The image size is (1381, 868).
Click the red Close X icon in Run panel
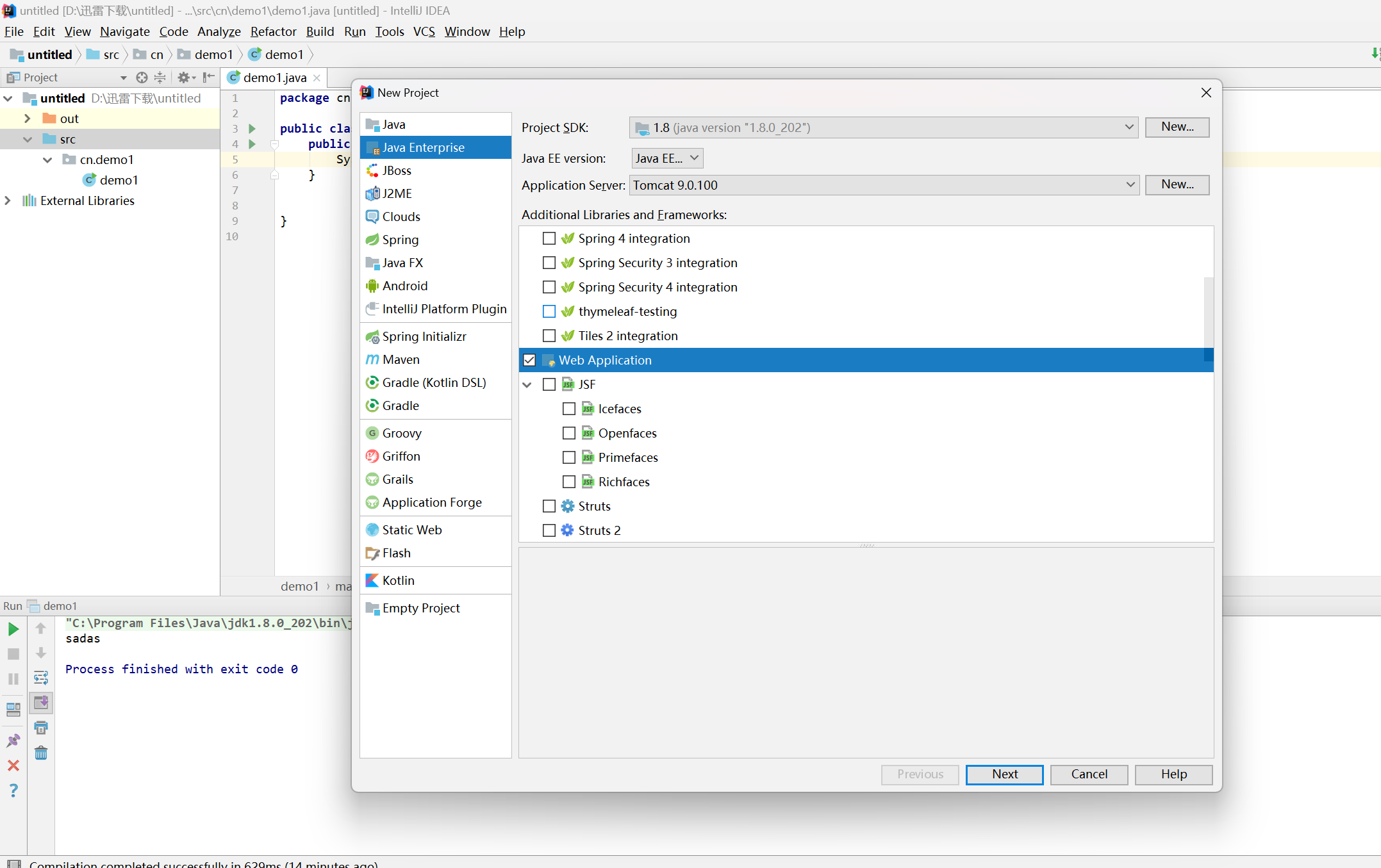click(x=13, y=766)
